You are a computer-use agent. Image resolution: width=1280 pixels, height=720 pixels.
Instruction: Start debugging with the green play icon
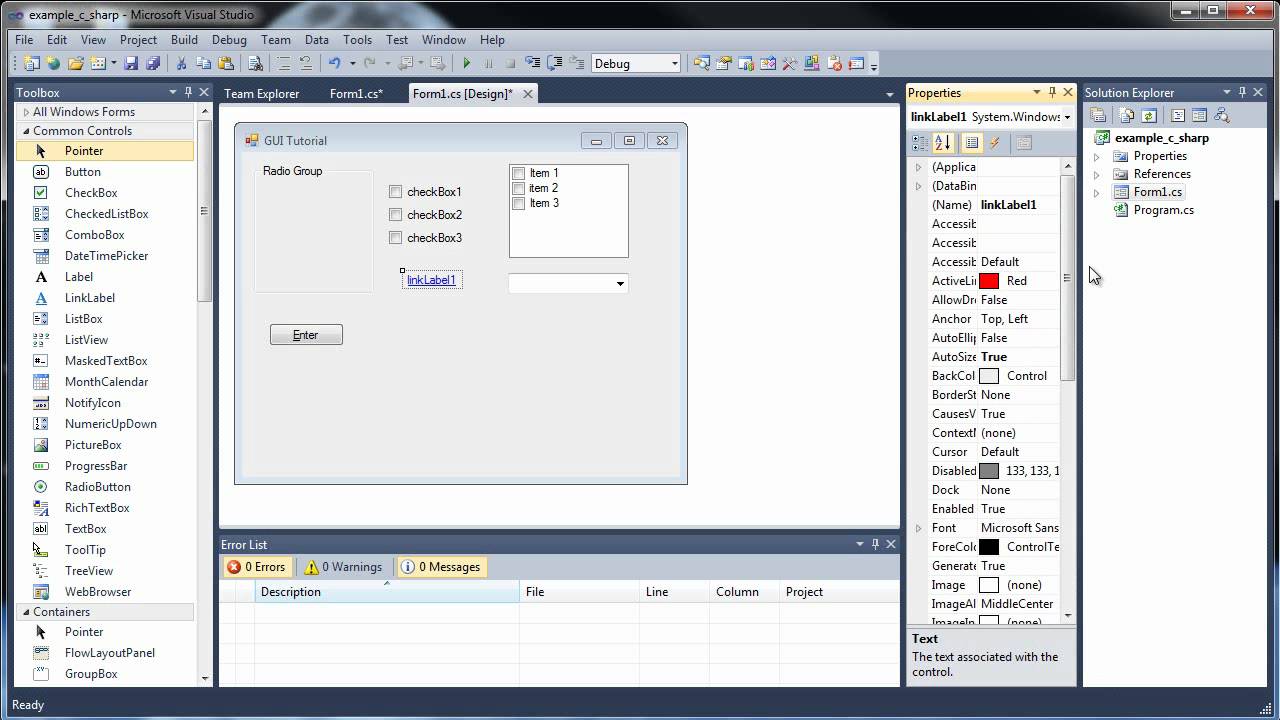[466, 63]
